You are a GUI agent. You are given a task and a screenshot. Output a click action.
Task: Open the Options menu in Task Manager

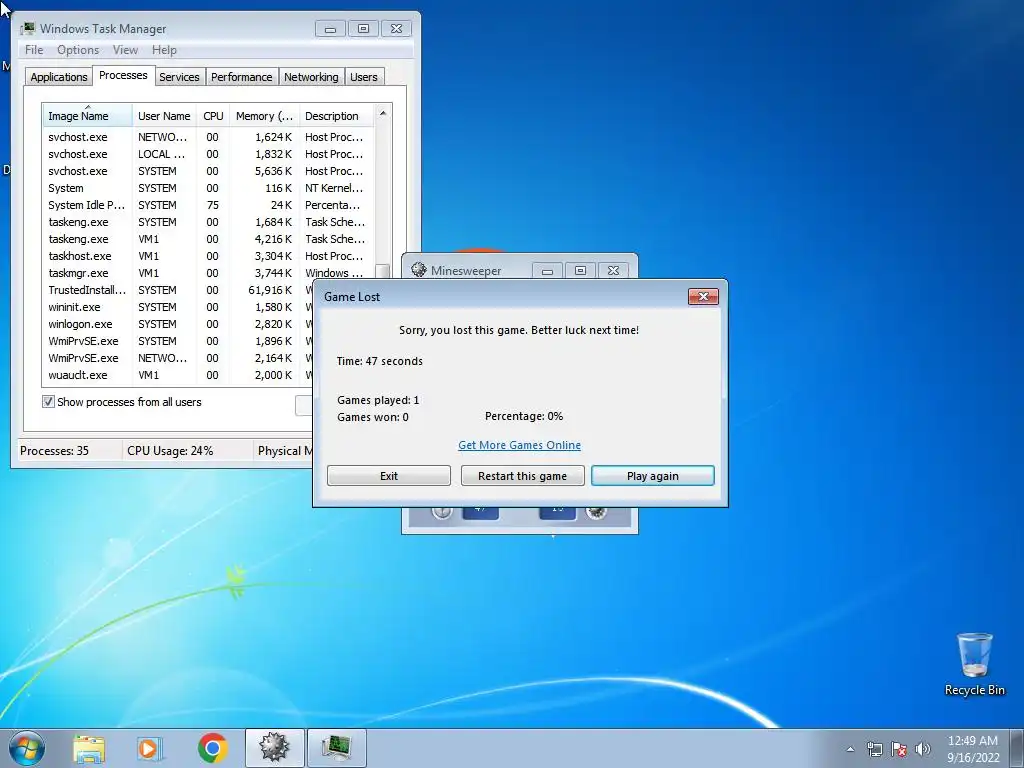pyautogui.click(x=78, y=50)
